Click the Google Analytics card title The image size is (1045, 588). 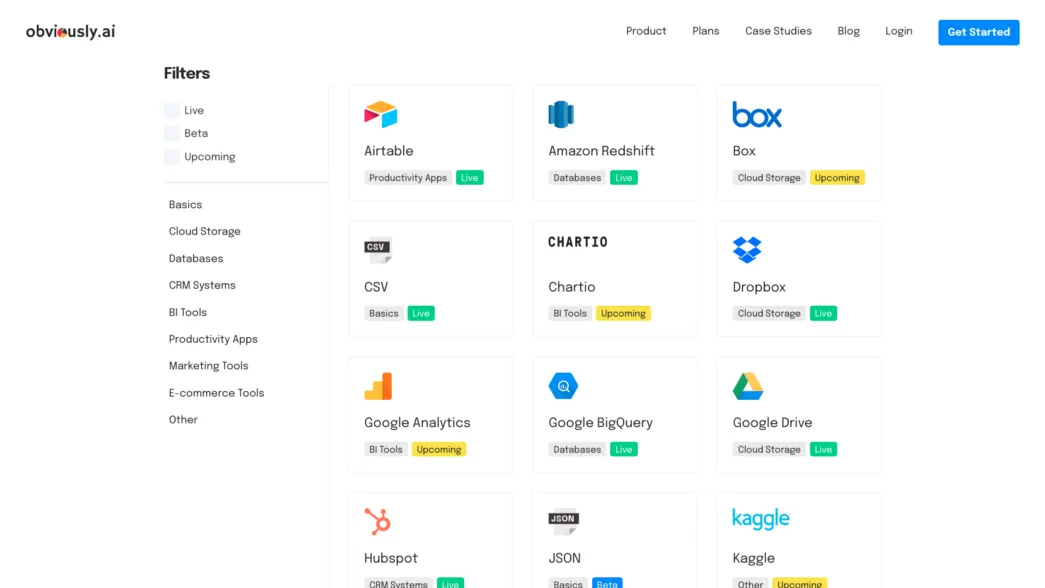pyautogui.click(x=417, y=423)
